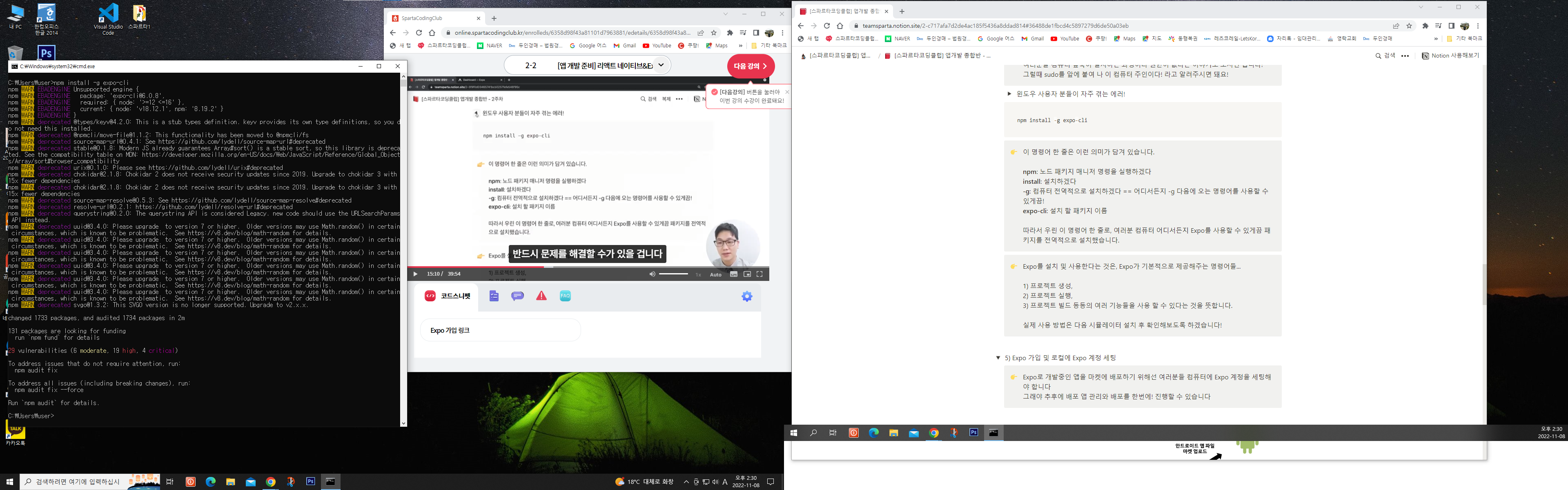Go back in Notion browser window
The width and height of the screenshot is (1568, 490).
[x=800, y=26]
